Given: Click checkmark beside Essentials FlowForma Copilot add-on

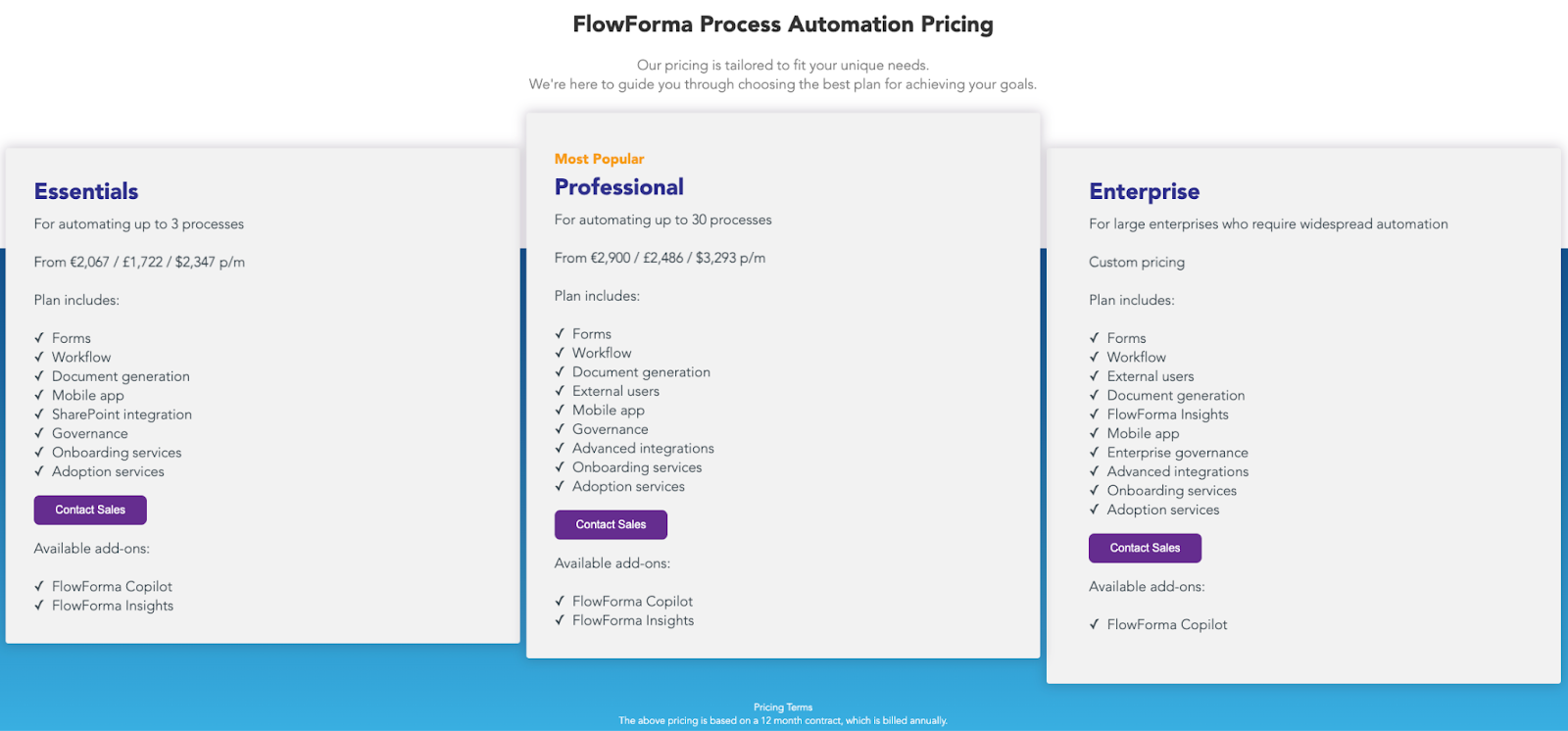Looking at the screenshot, I should [x=39, y=586].
